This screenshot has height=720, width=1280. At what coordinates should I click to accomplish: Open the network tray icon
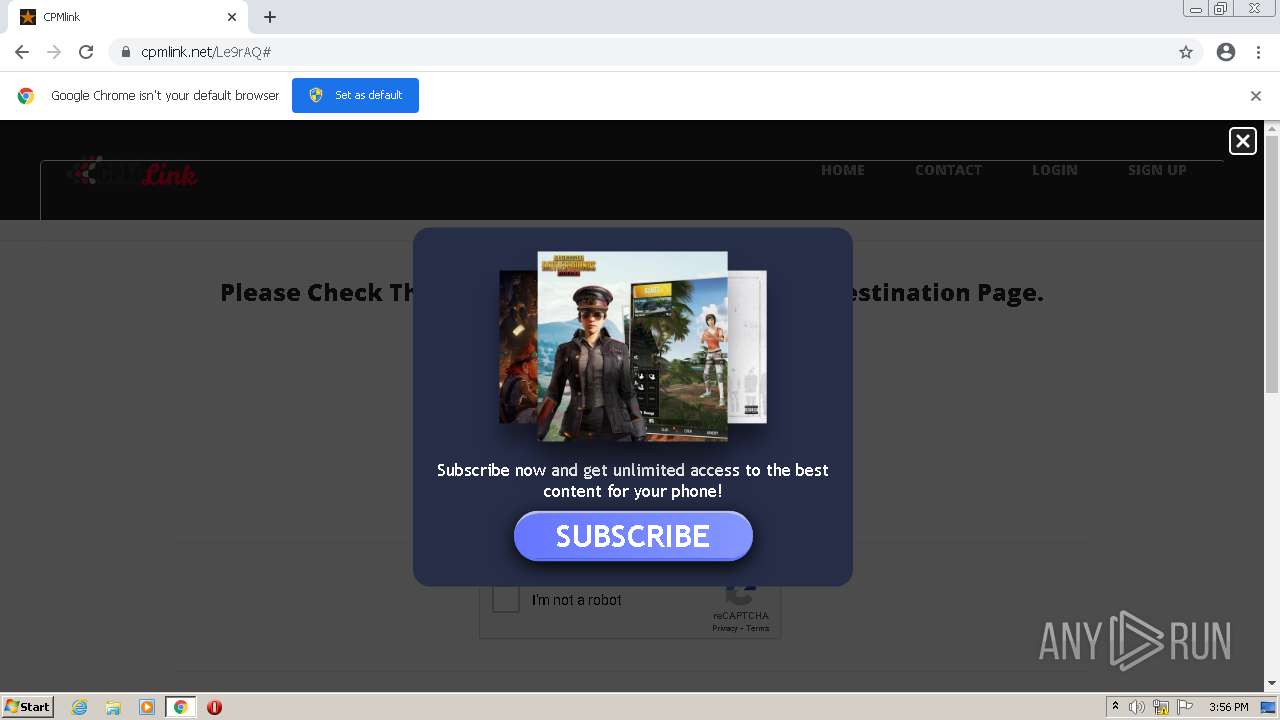(1161, 707)
